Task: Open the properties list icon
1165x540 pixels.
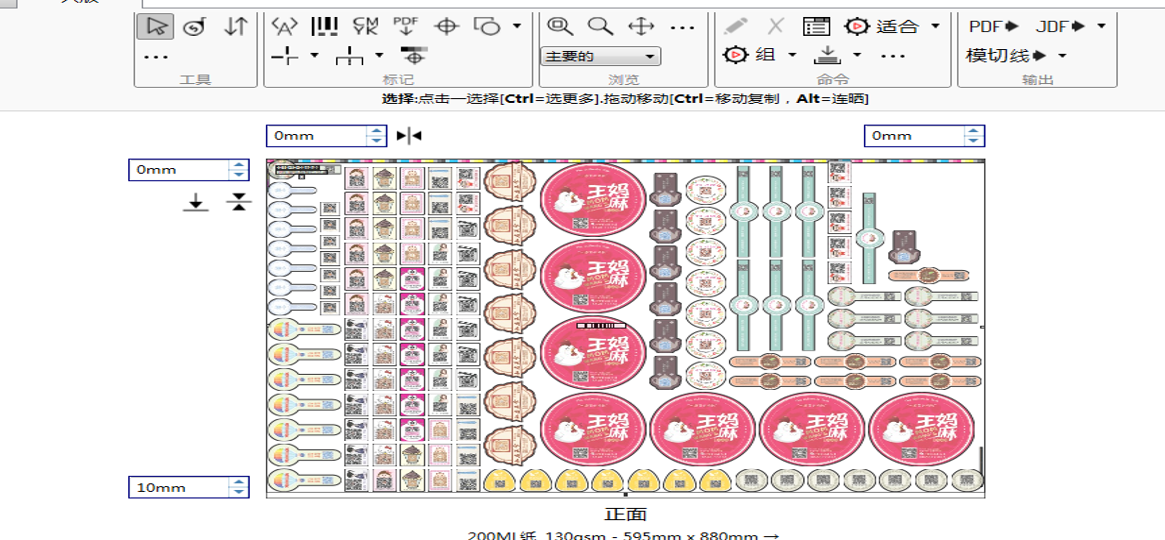Action: click(x=817, y=27)
